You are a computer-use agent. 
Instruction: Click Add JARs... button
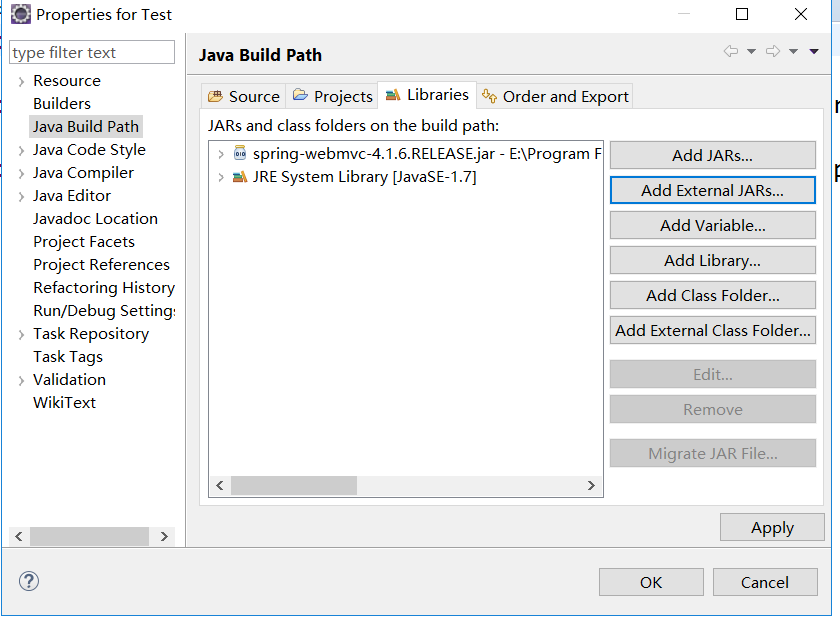[x=712, y=155]
